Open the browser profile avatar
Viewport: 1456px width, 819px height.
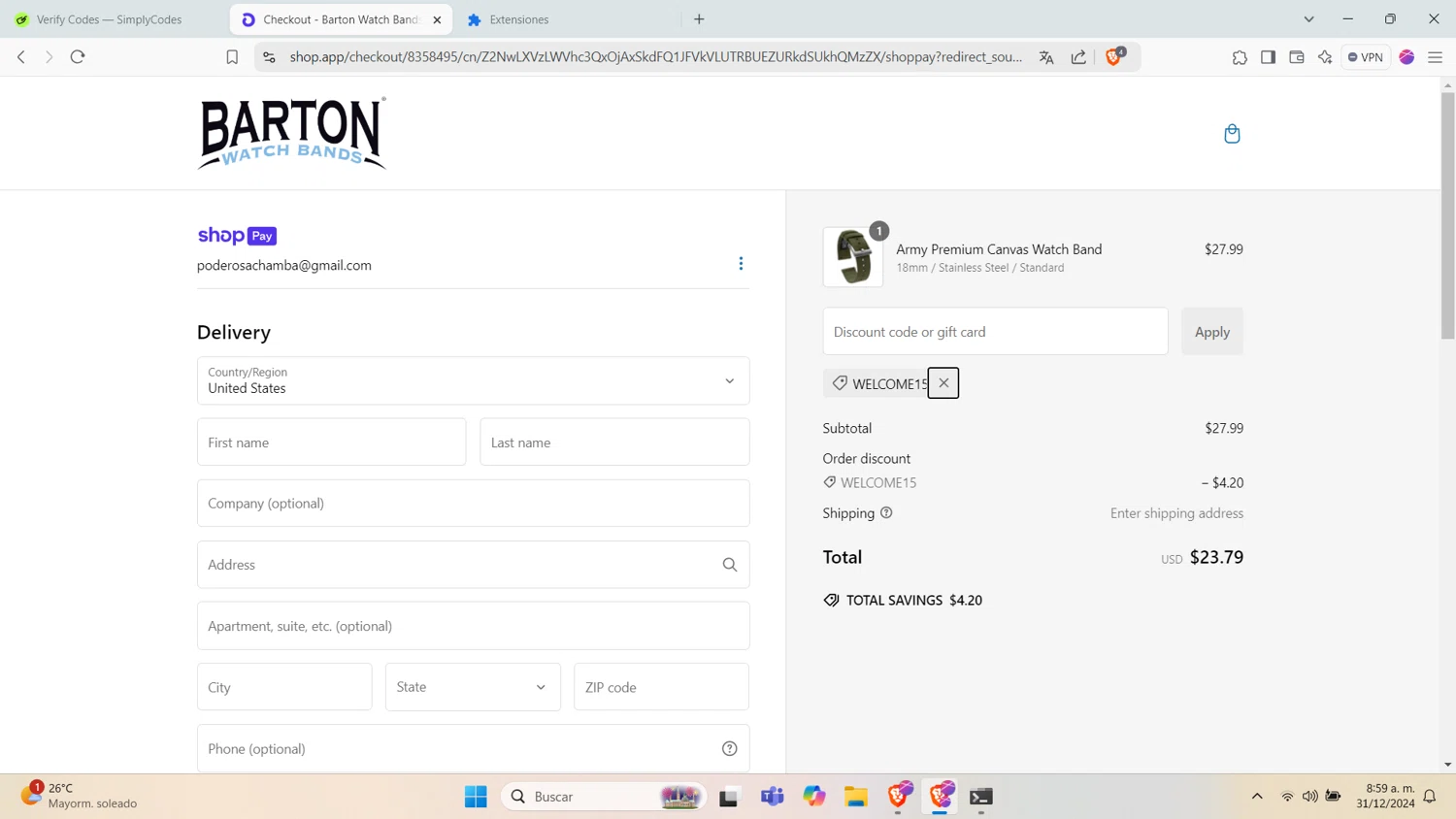(x=1406, y=57)
